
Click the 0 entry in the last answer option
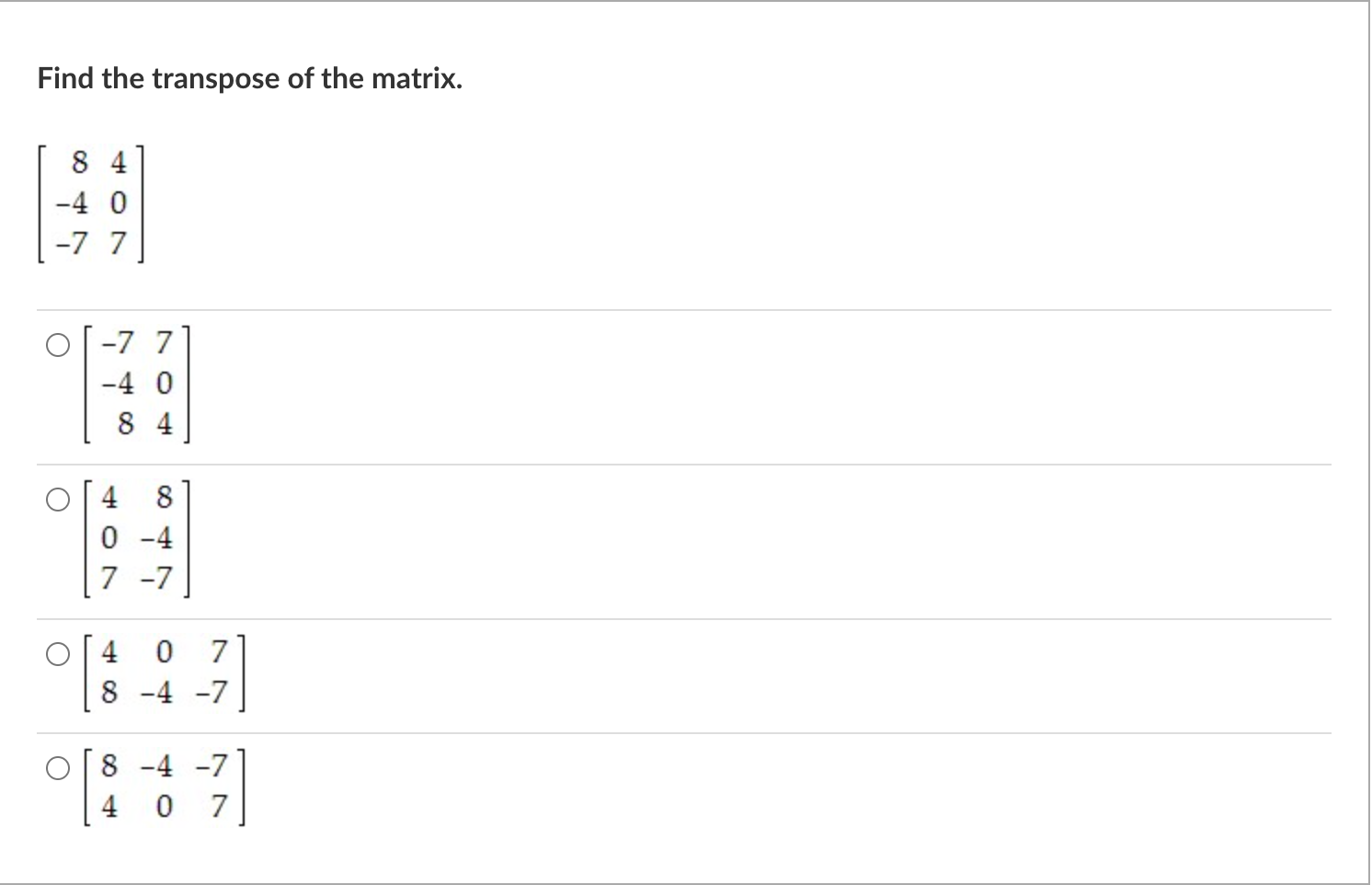point(164,808)
